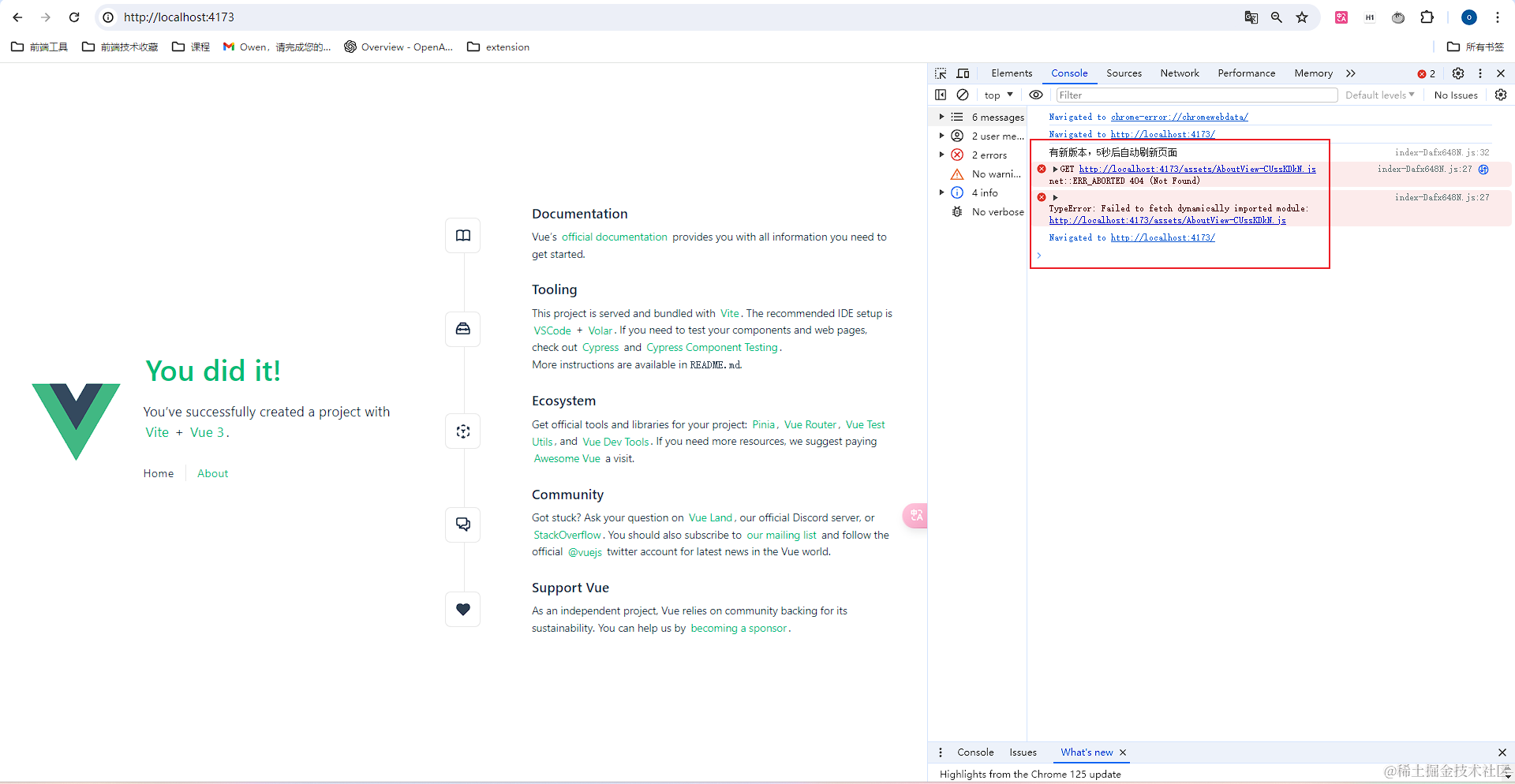Open the StackOverflow link

567,535
